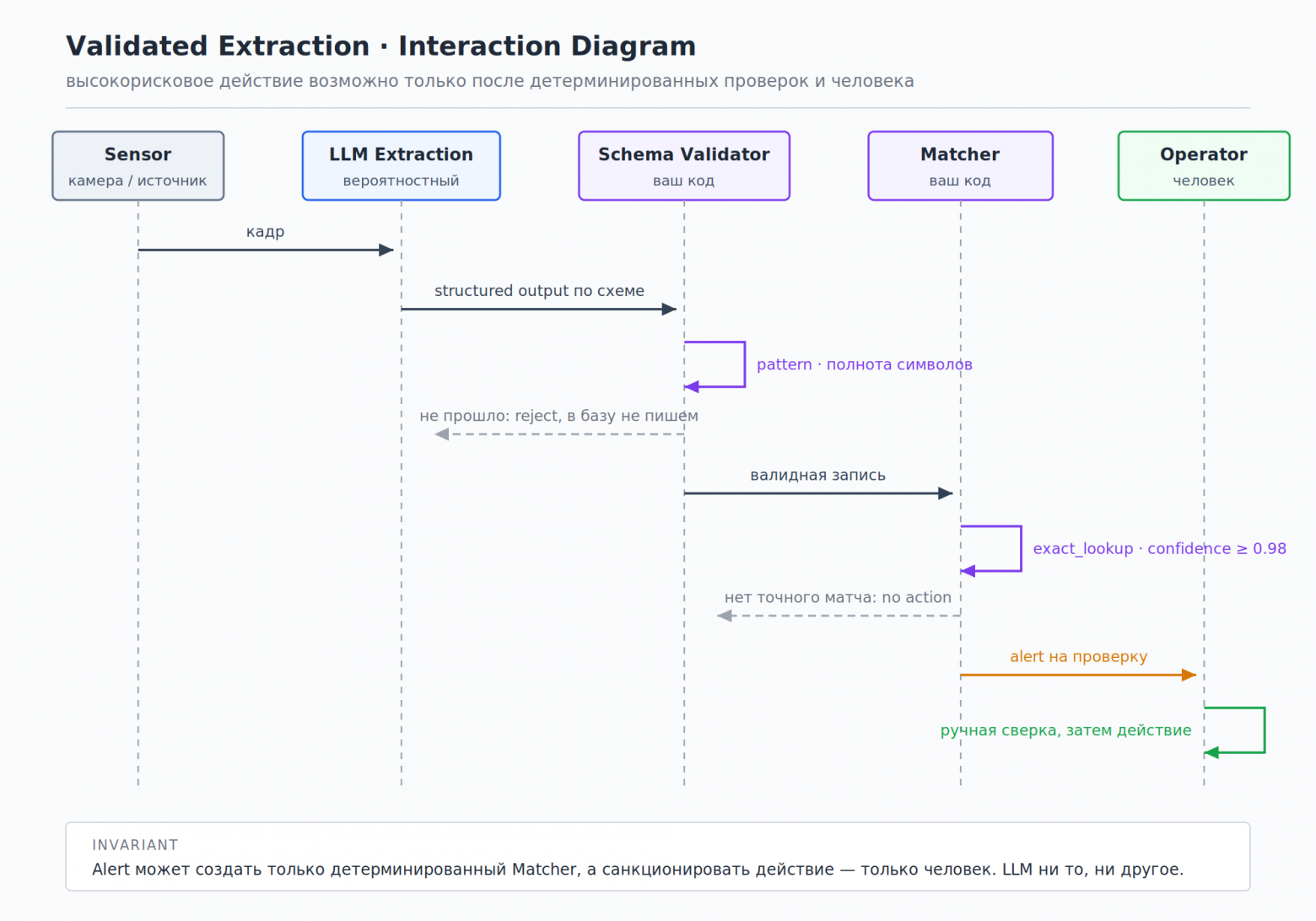The width and height of the screenshot is (1316, 921).
Task: Click the dashed reject arrow head
Action: coord(441,434)
